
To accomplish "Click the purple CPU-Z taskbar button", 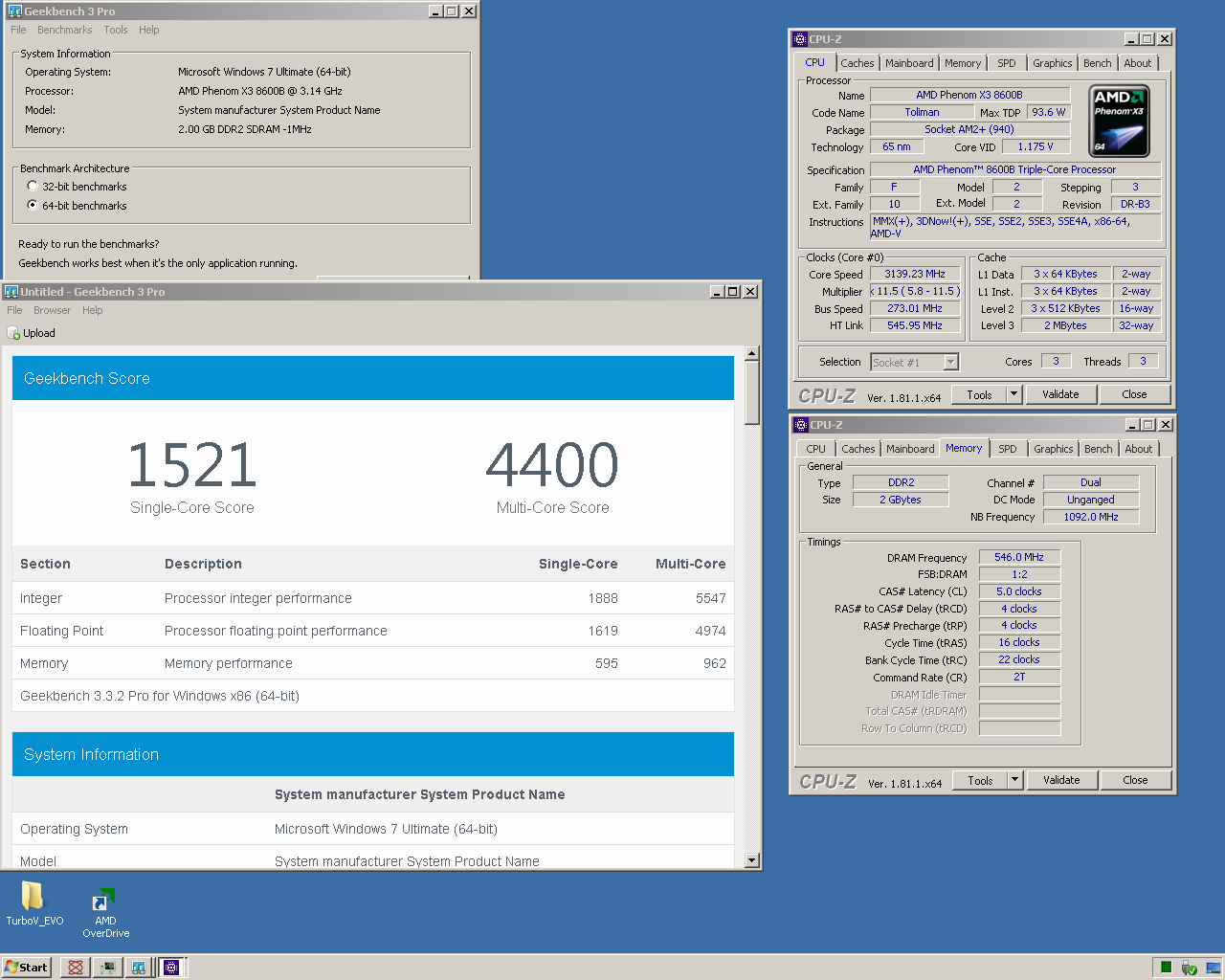I will tap(171, 968).
